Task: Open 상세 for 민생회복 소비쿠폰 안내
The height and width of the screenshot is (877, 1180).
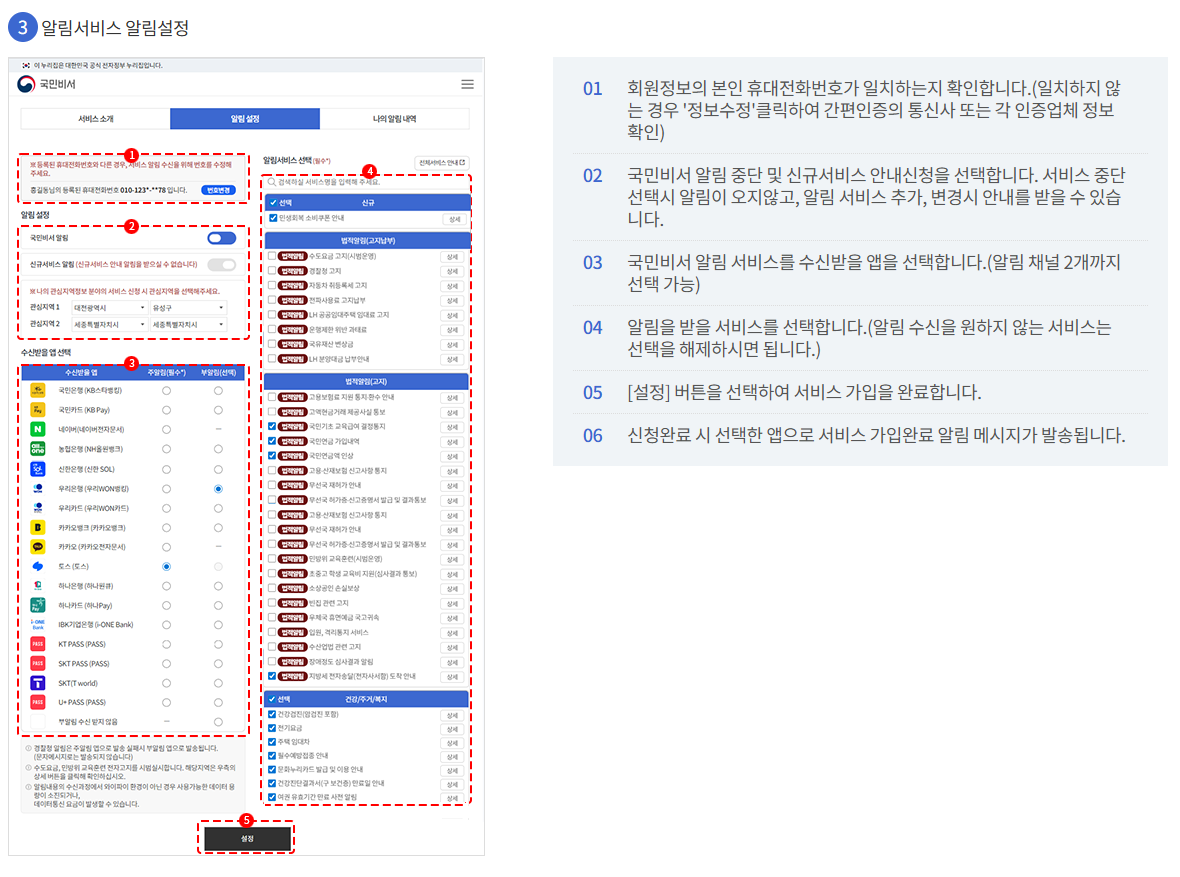Action: (x=455, y=219)
